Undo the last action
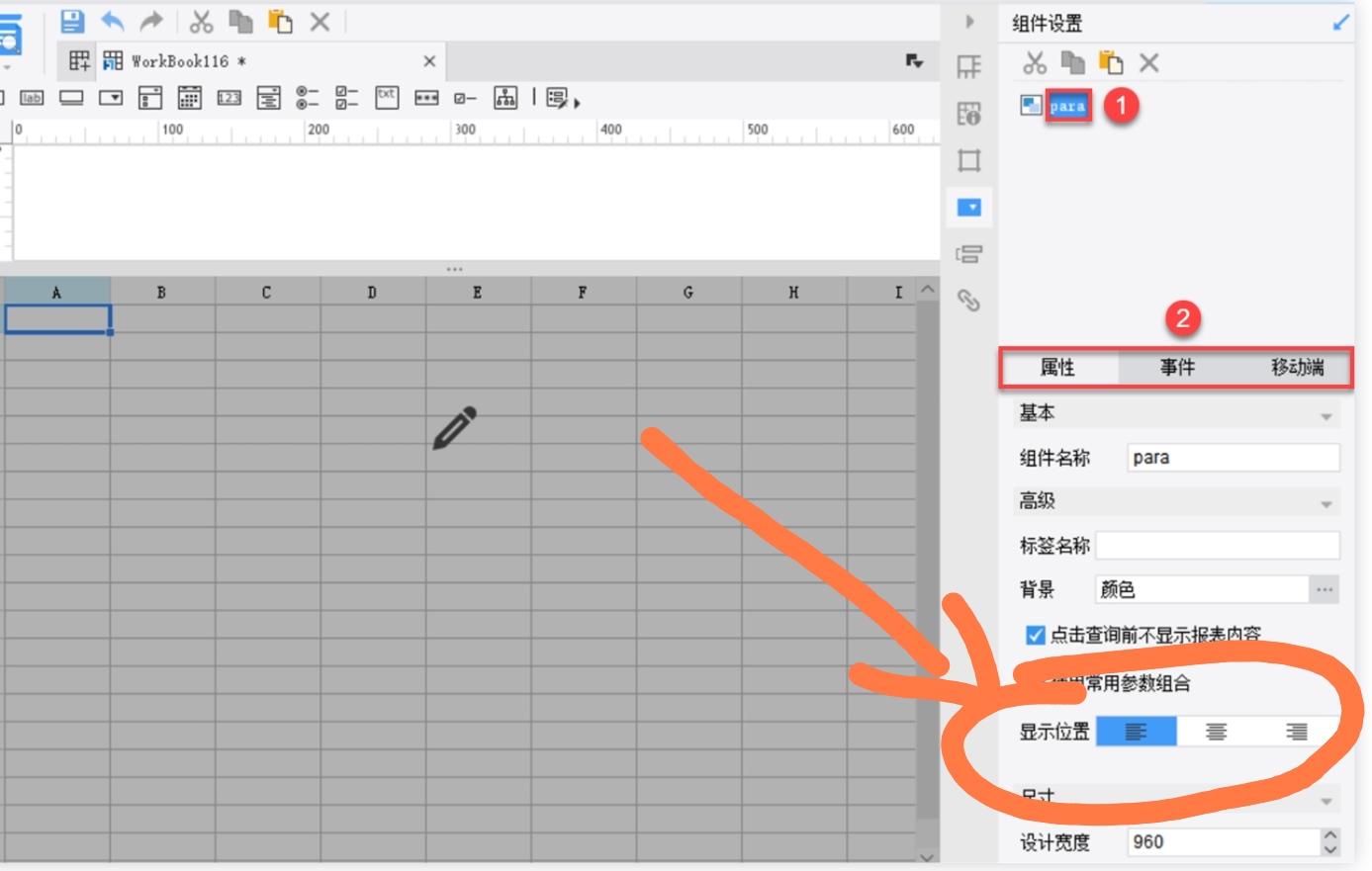This screenshot has height=871, width=1372. point(113,21)
